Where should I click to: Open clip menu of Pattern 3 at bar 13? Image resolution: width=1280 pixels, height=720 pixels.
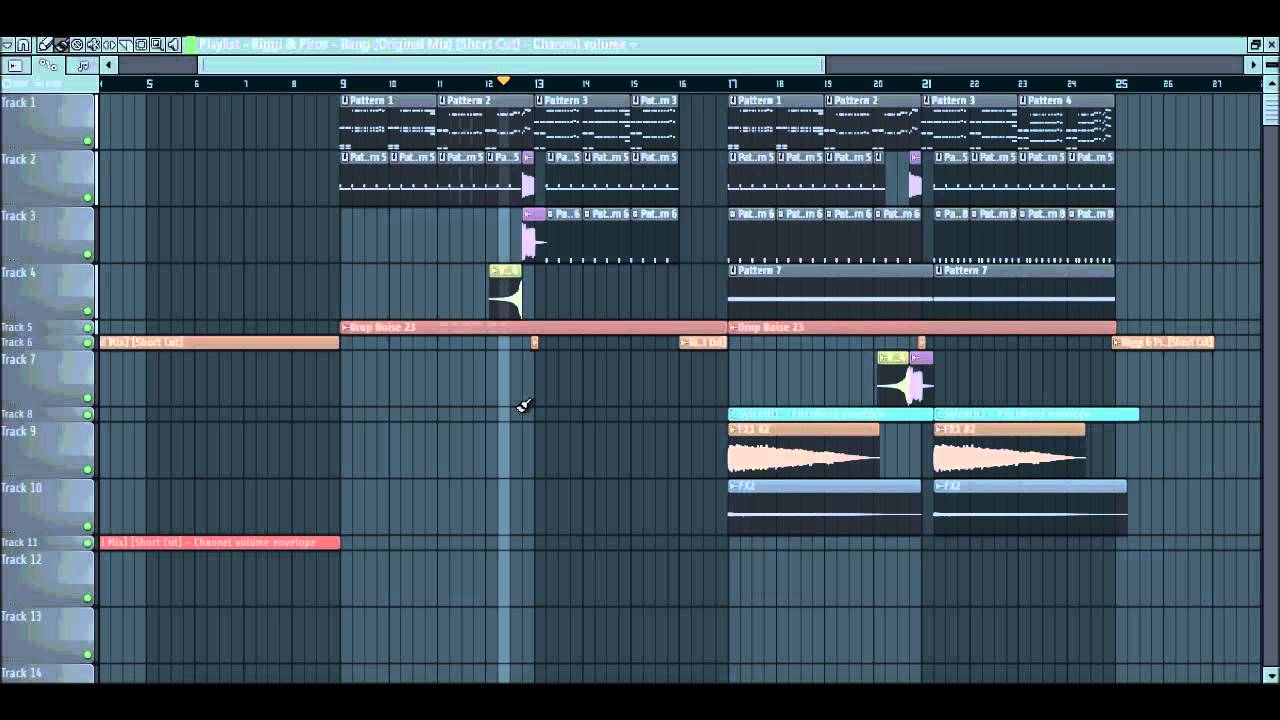click(539, 100)
